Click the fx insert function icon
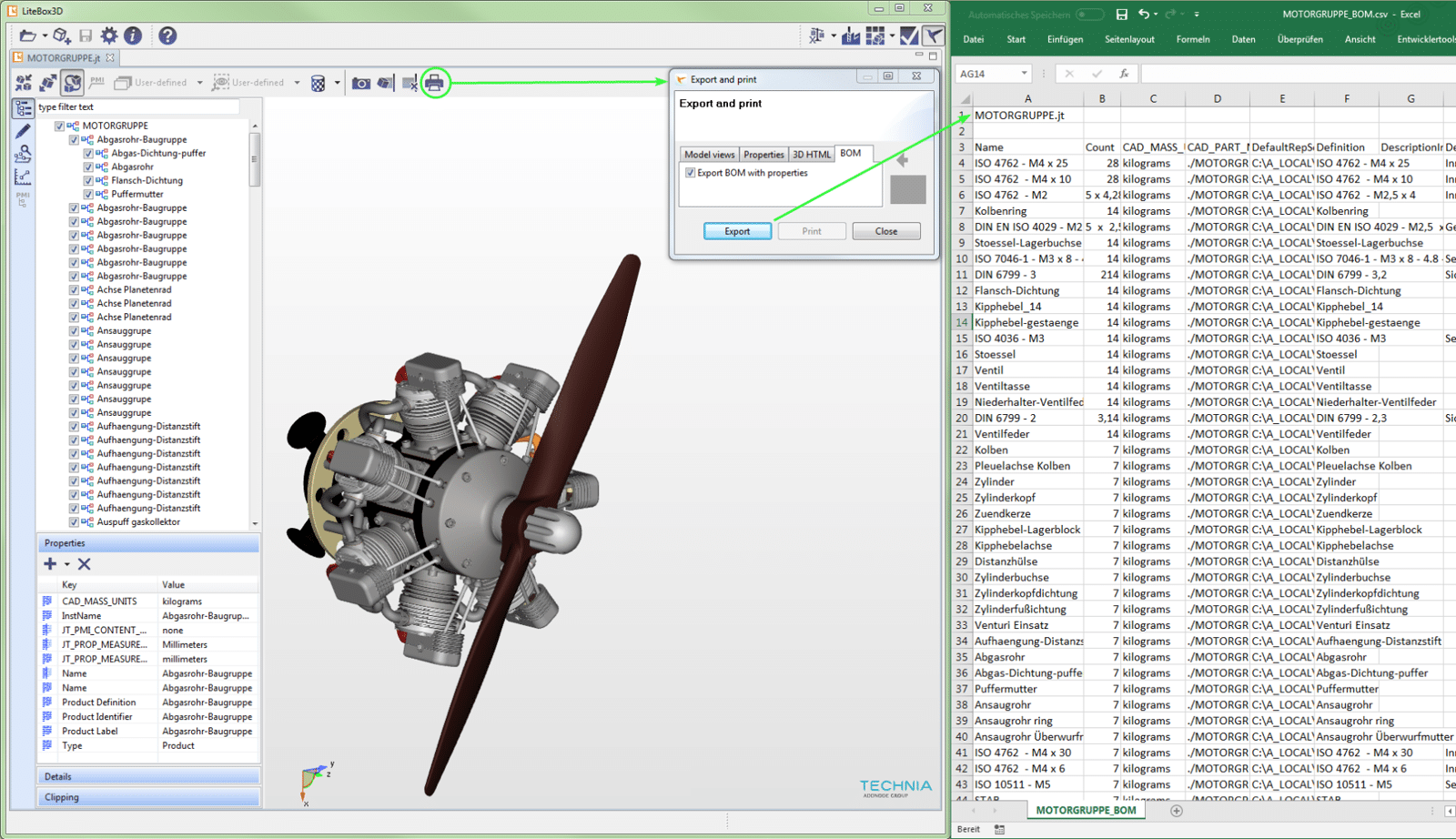The height and width of the screenshot is (839, 1456). [x=1124, y=74]
